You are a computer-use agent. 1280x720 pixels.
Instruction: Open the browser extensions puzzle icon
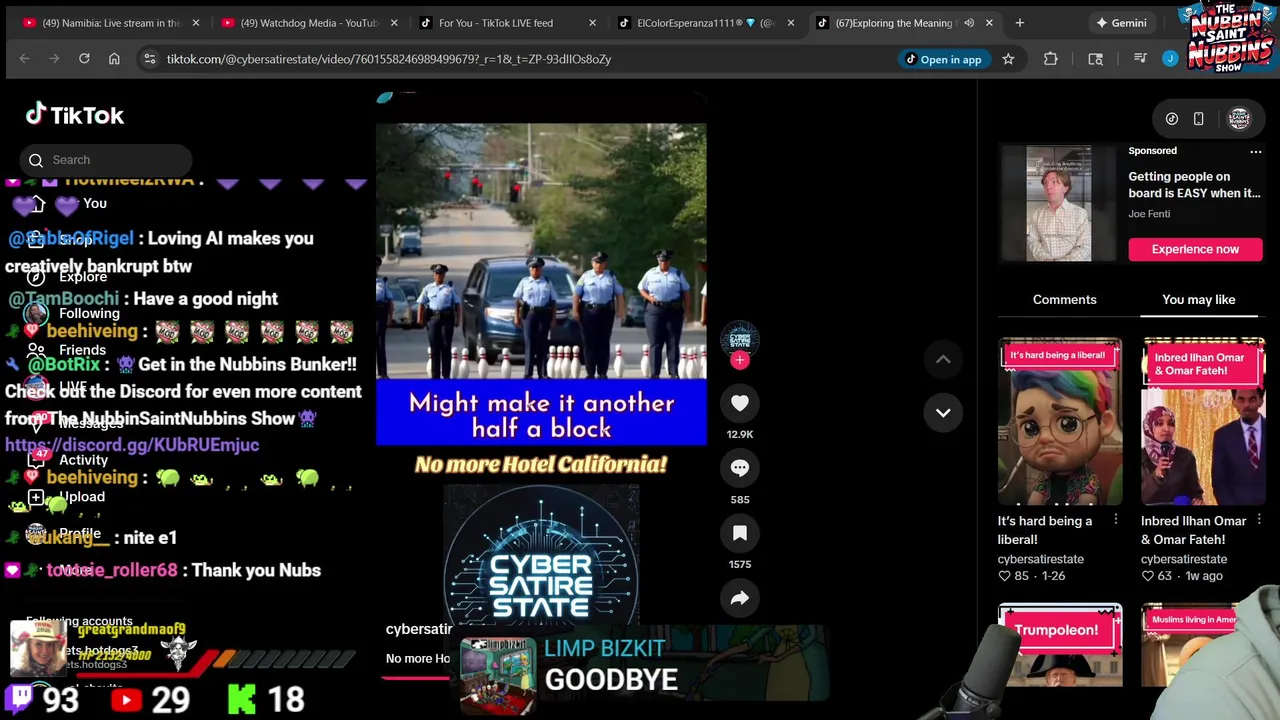pyautogui.click(x=1051, y=59)
